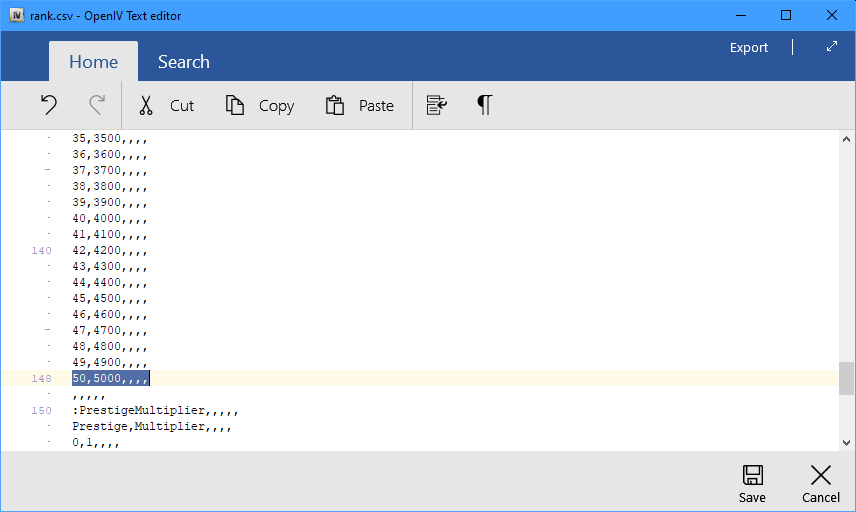This screenshot has width=856, height=512.
Task: Toggle fullscreen with the expand arrows icon
Action: [831, 47]
